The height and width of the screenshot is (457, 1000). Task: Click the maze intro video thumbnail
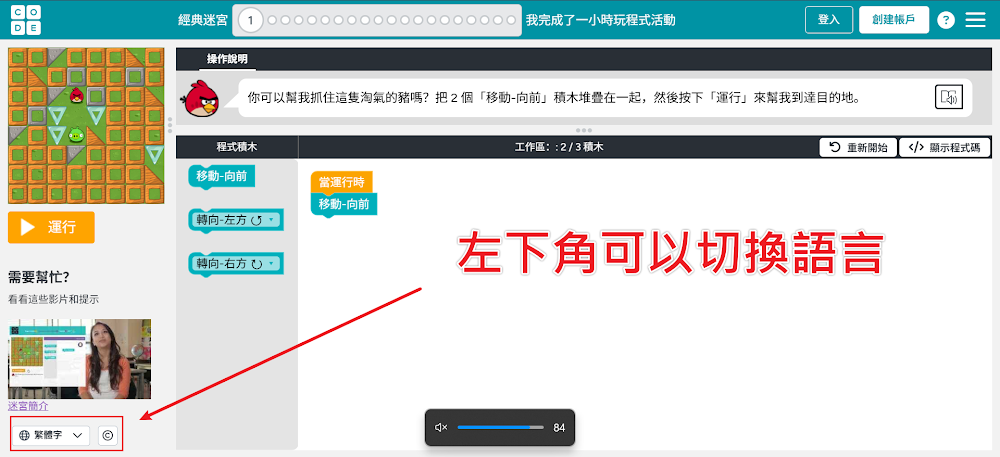tap(79, 359)
